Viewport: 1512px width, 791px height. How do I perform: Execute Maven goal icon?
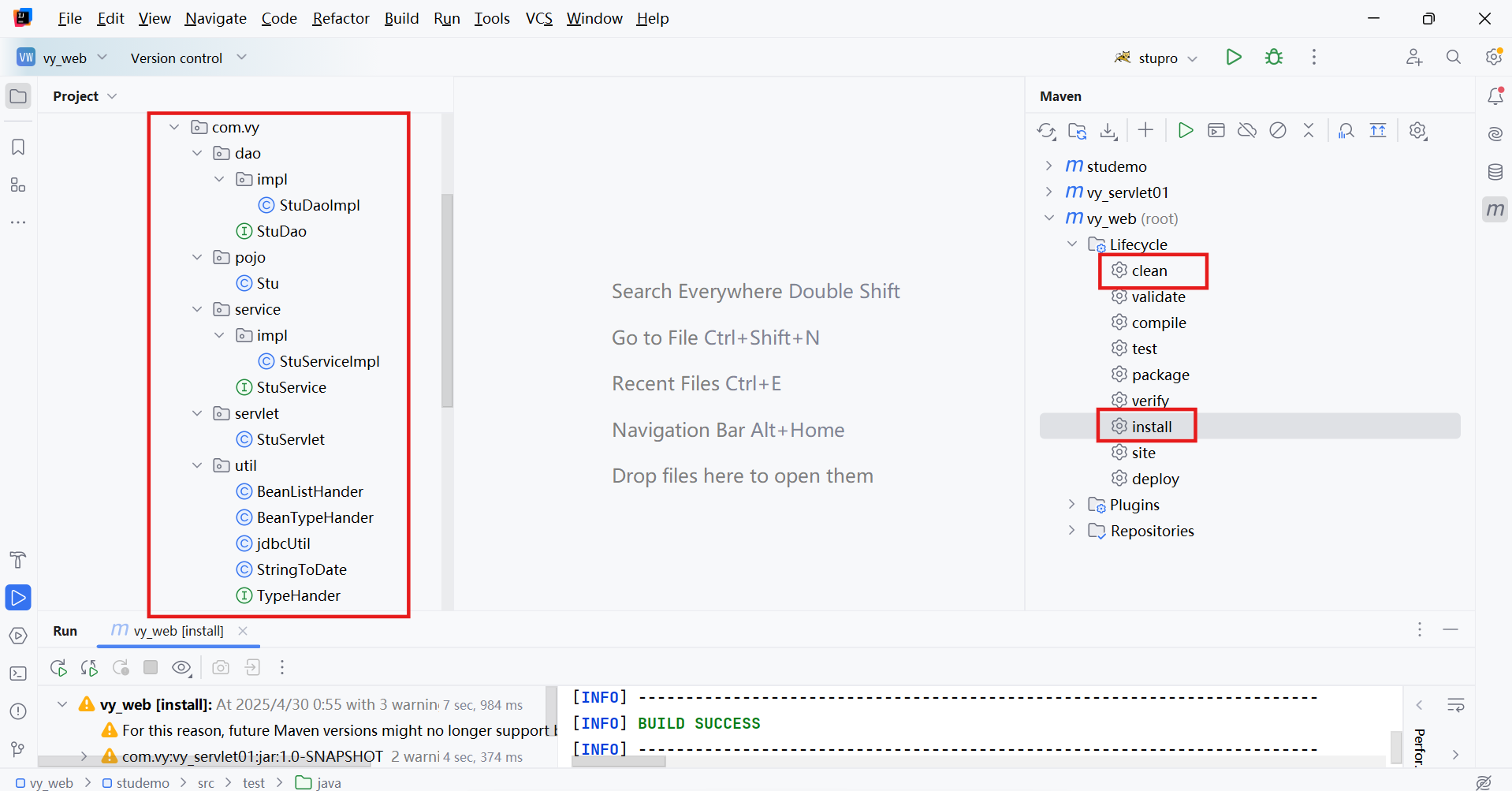point(1216,131)
